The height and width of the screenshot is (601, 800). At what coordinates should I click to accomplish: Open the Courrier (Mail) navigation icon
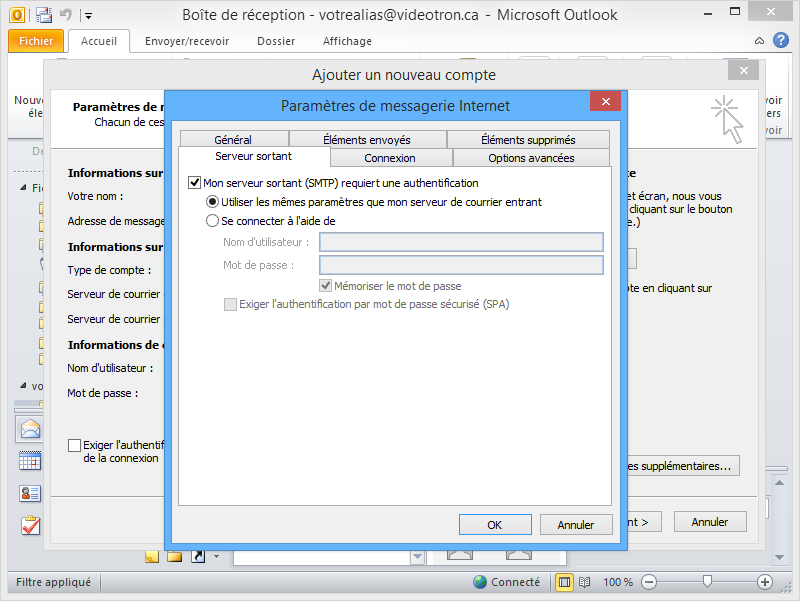tap(30, 430)
